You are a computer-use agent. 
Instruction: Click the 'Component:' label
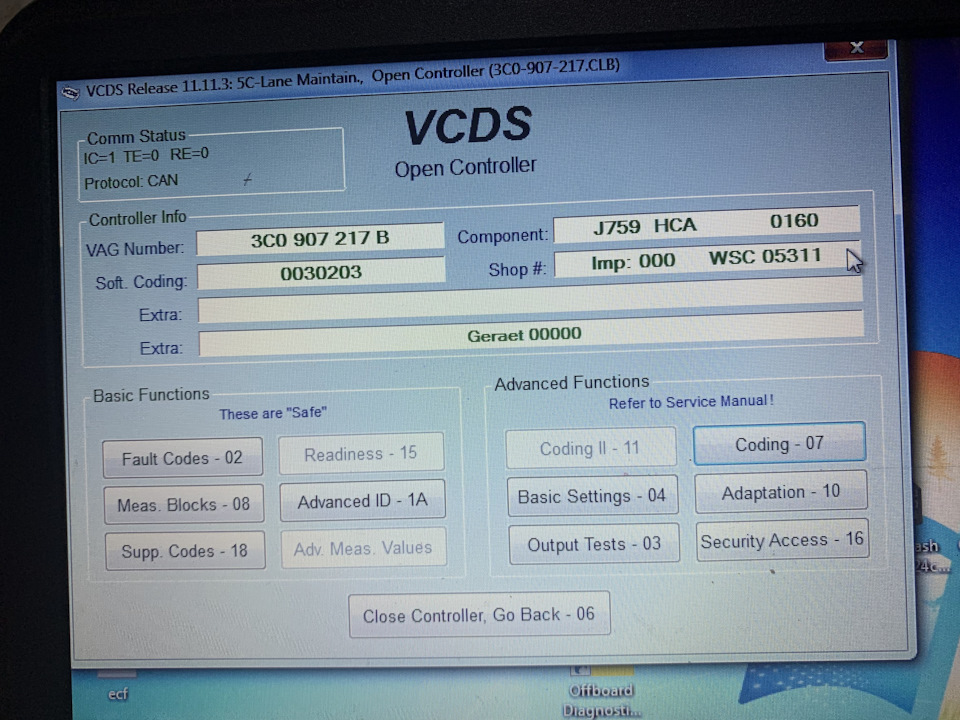[x=503, y=236]
